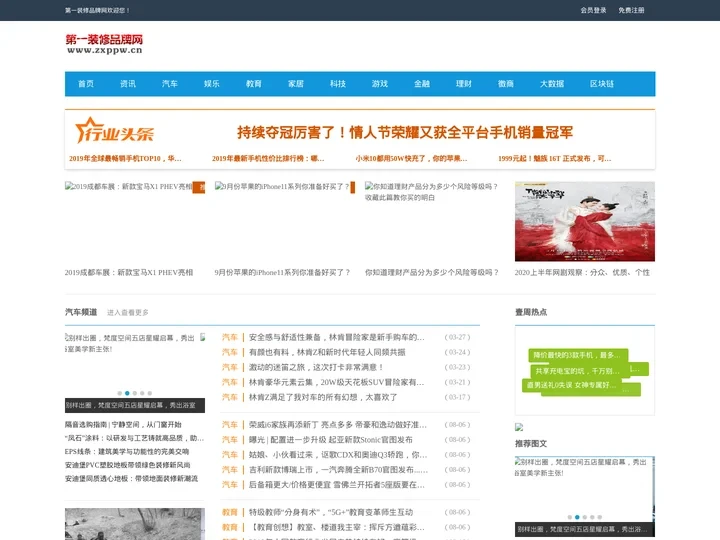720x540 pixels.
Task: Click broken image icon above 推荐图文
Action: [519, 427]
